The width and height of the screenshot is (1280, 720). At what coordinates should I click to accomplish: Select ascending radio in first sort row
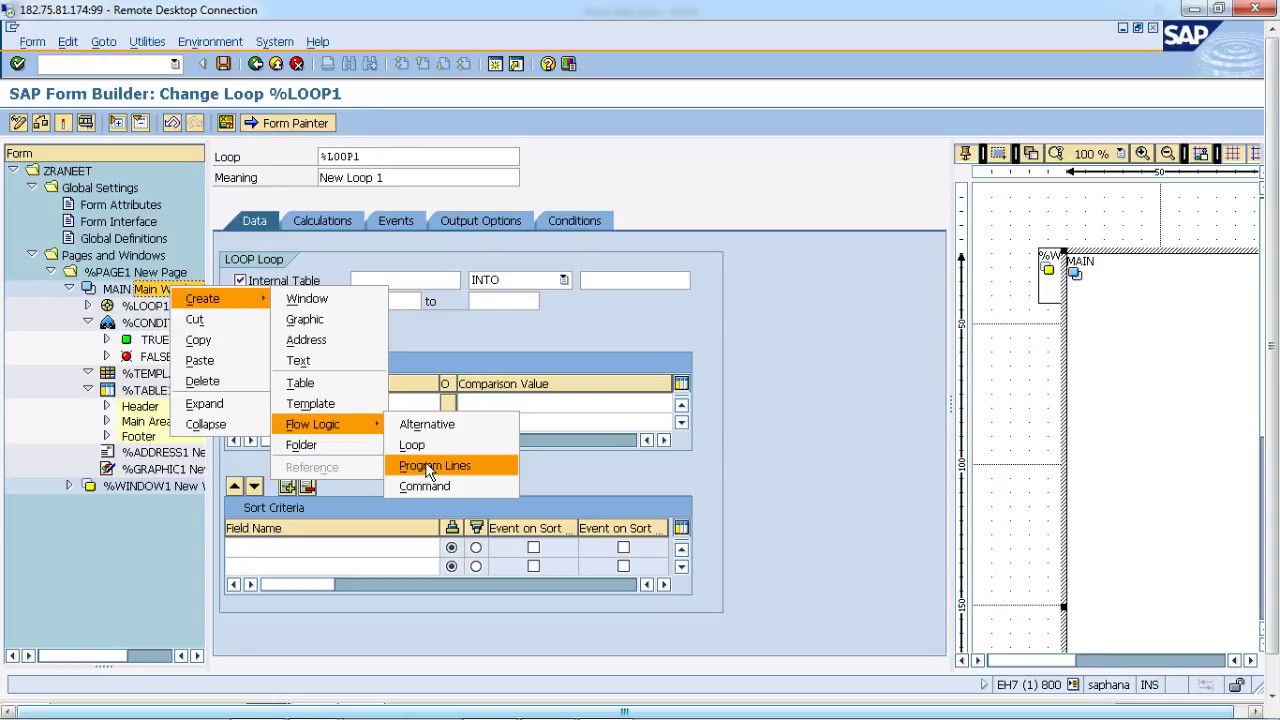coord(451,548)
